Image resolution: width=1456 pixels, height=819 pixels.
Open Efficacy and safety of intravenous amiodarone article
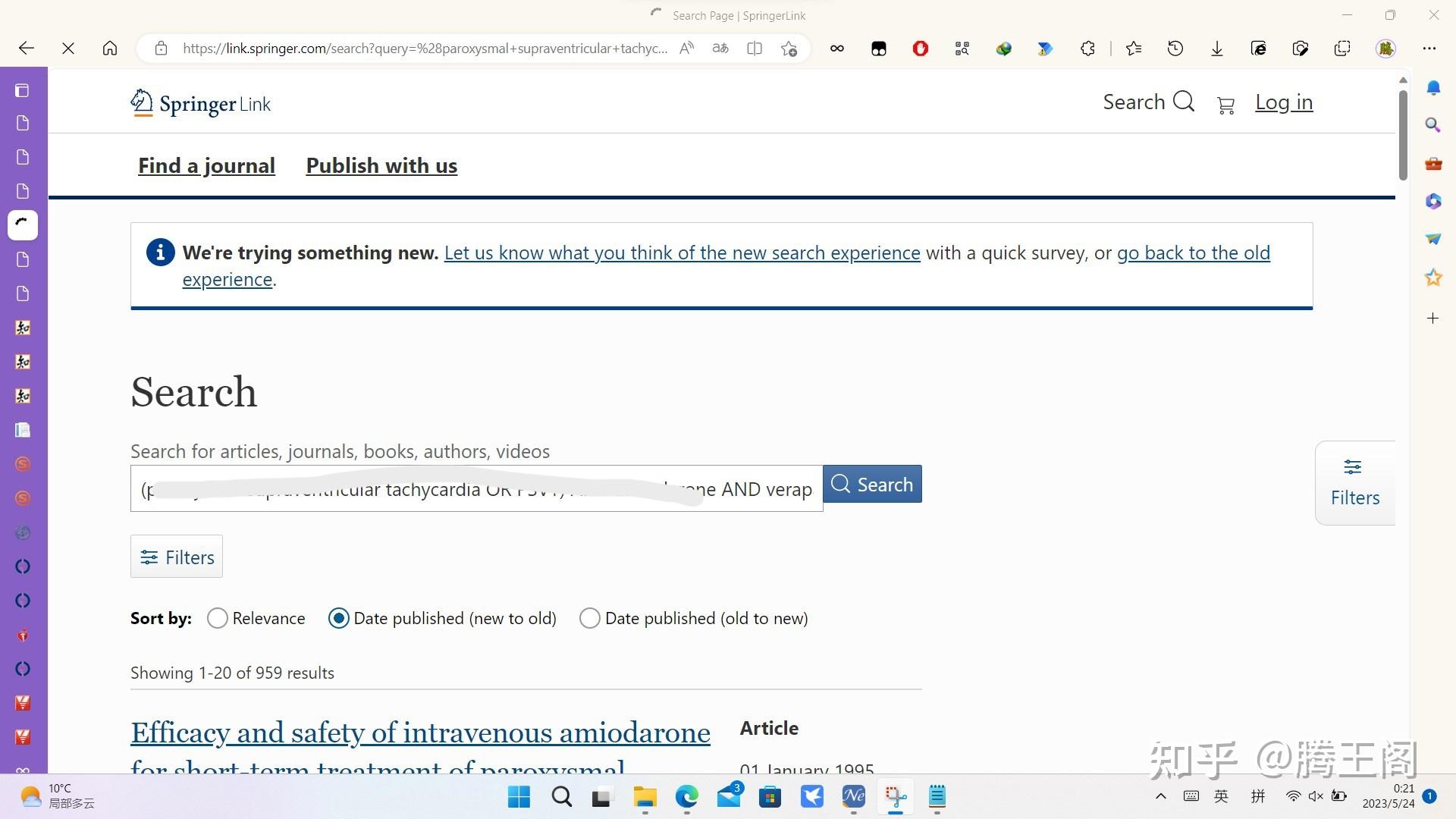pos(420,733)
